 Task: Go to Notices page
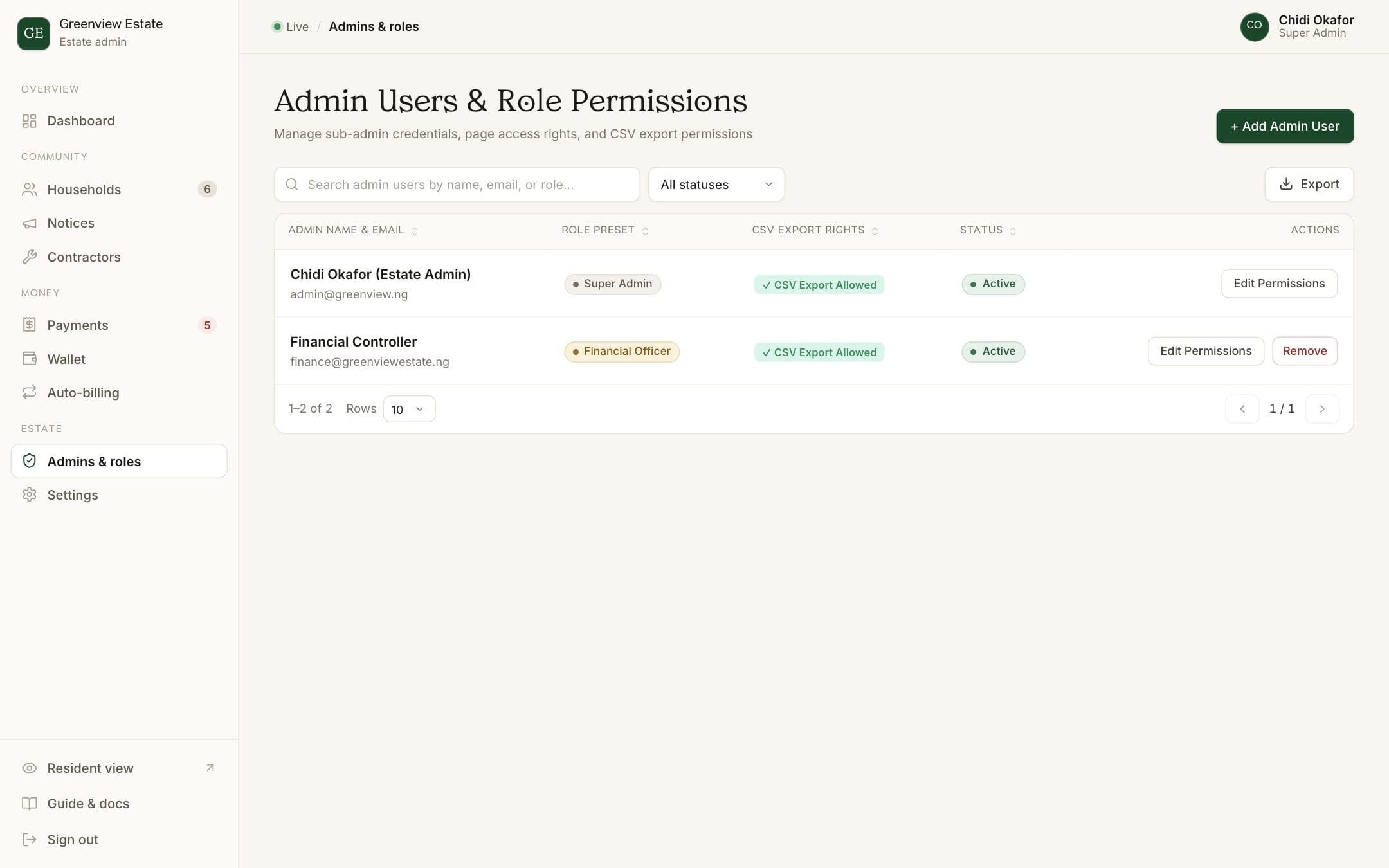[x=119, y=223]
